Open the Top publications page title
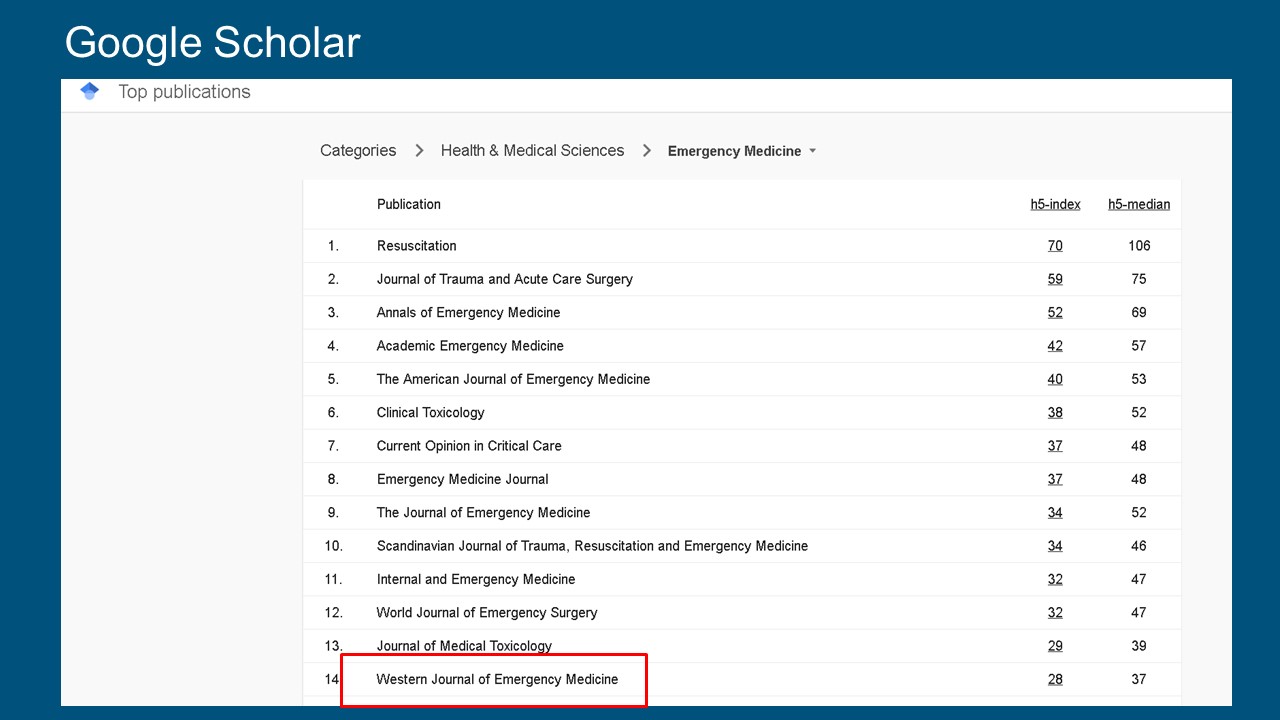Viewport: 1280px width, 720px height. tap(184, 92)
